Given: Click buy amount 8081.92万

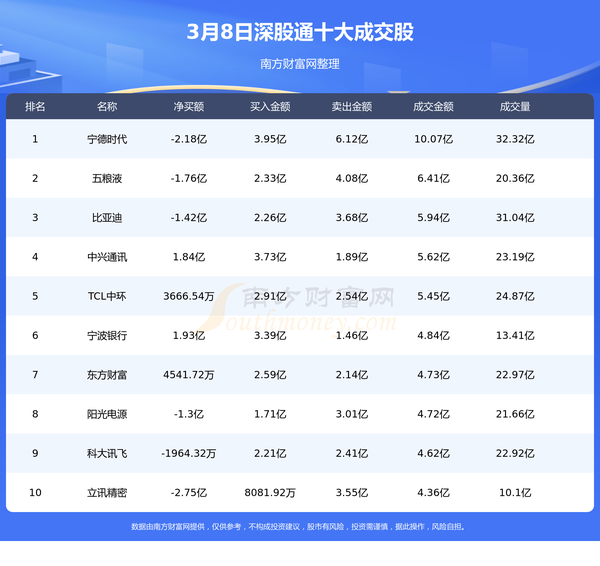Looking at the screenshot, I should (270, 493).
